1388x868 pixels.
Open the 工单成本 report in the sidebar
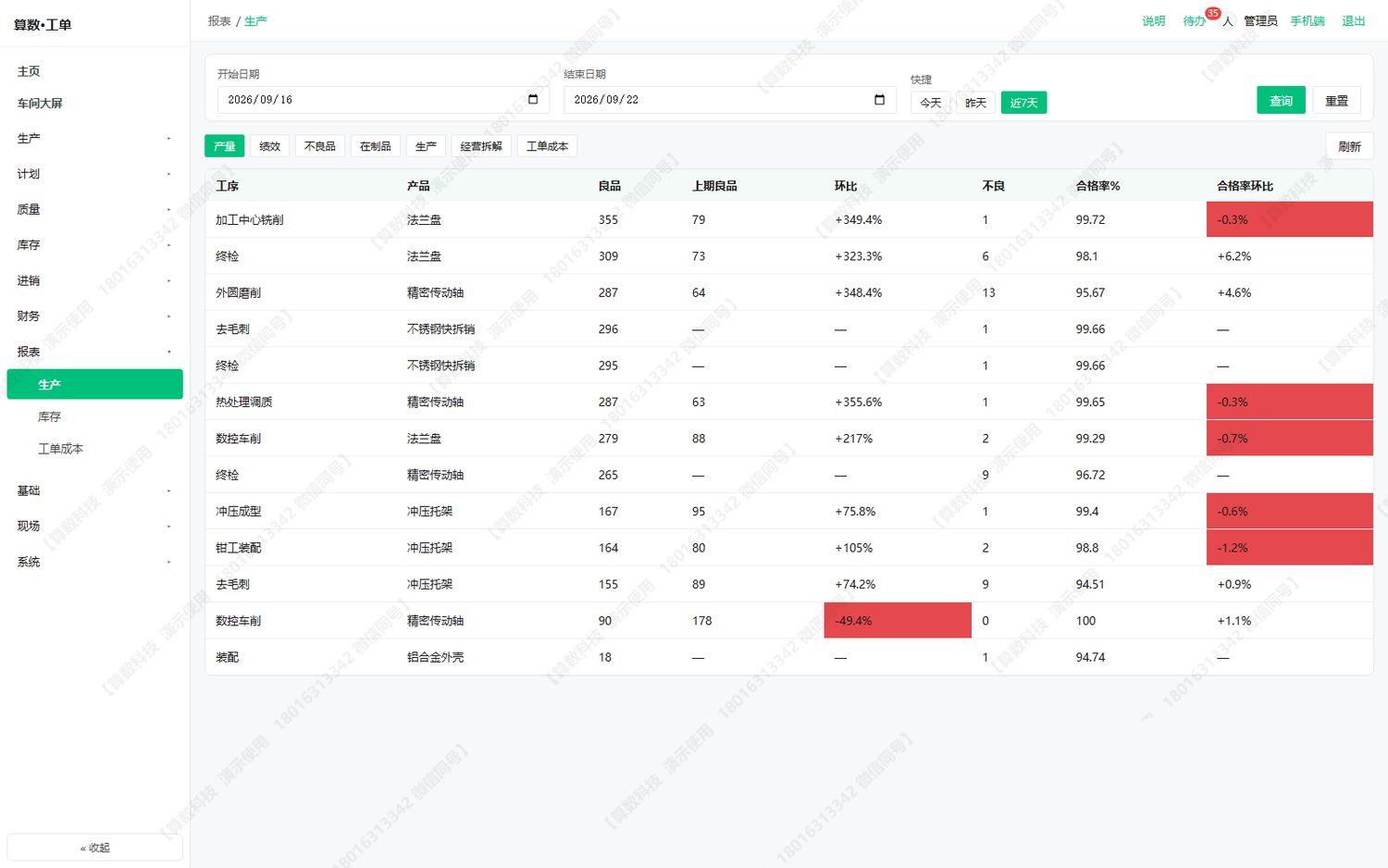94,449
